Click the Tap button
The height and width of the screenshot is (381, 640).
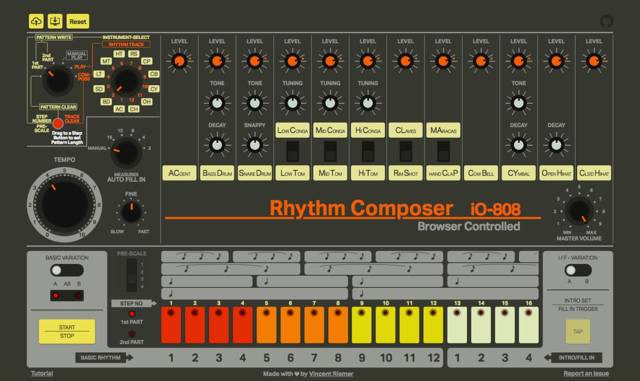(578, 331)
